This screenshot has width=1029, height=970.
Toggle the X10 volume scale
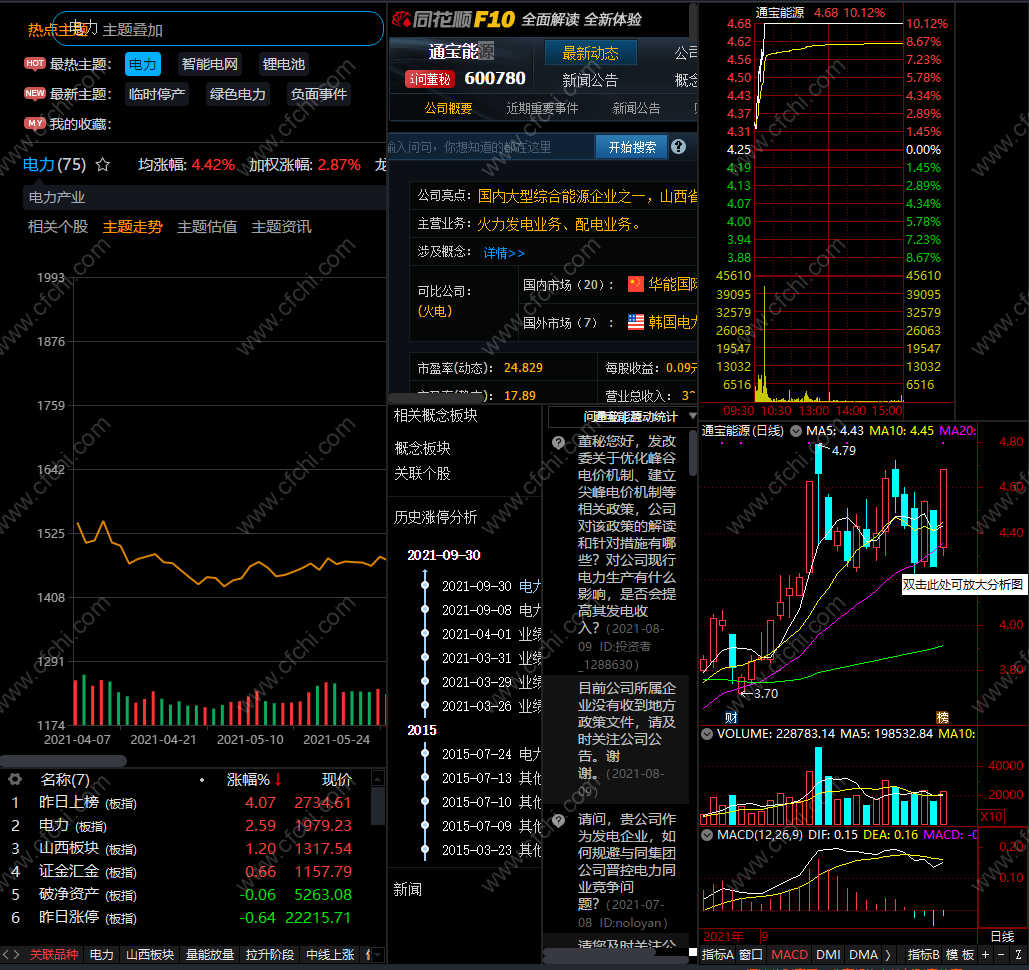coord(991,816)
